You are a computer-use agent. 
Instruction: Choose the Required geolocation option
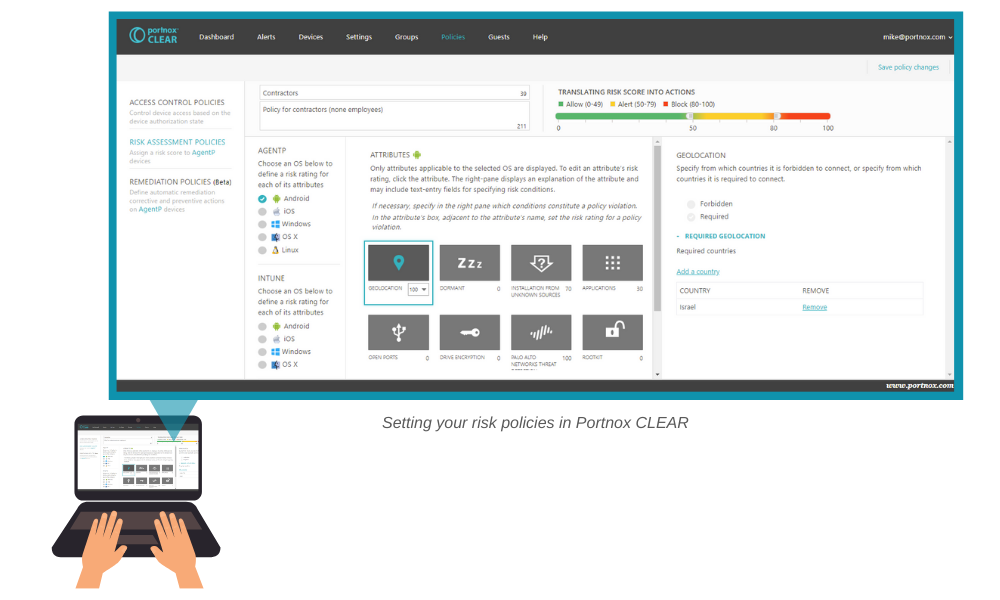[x=691, y=217]
